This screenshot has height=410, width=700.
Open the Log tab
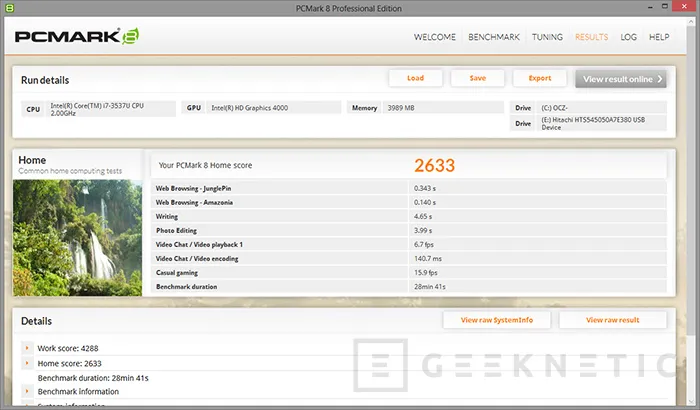pyautogui.click(x=629, y=37)
